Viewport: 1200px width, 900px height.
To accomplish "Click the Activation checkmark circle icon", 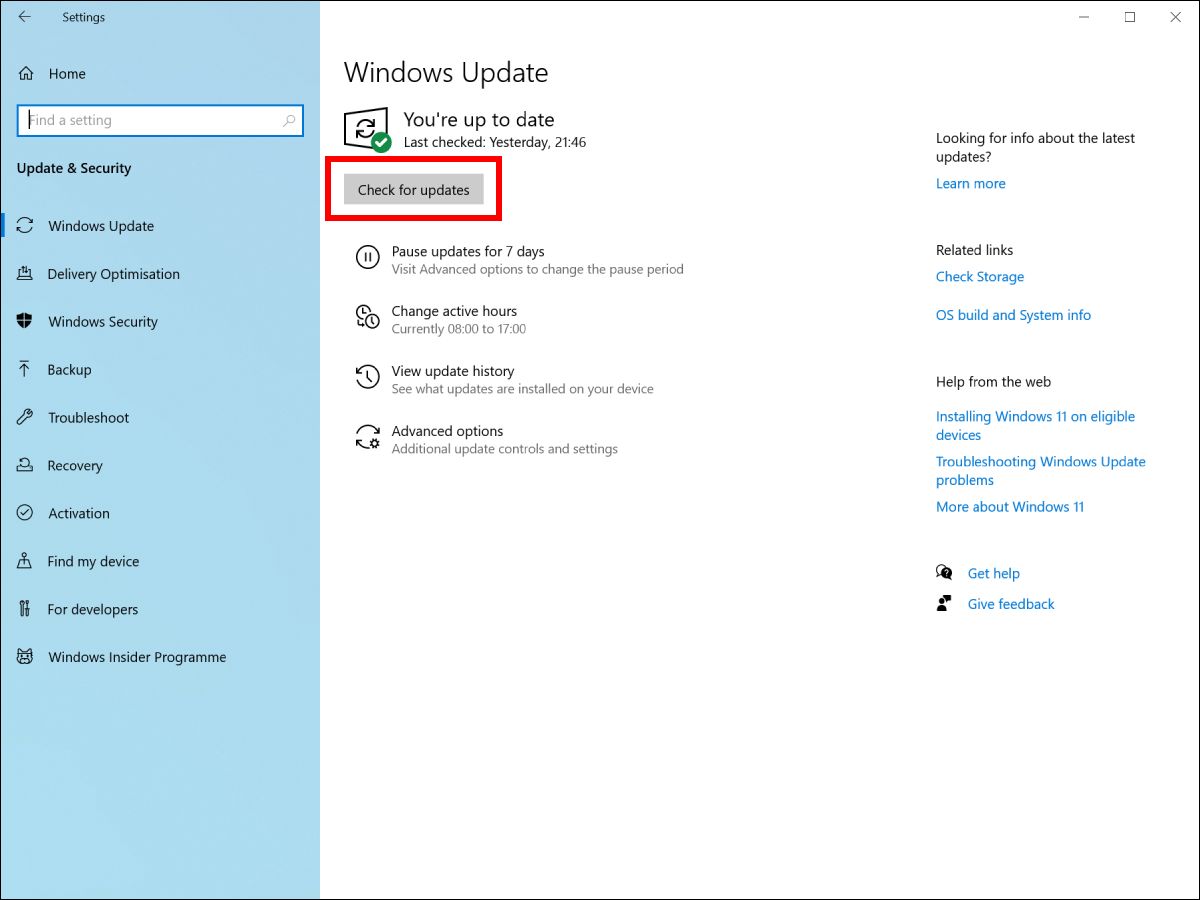I will (26, 513).
